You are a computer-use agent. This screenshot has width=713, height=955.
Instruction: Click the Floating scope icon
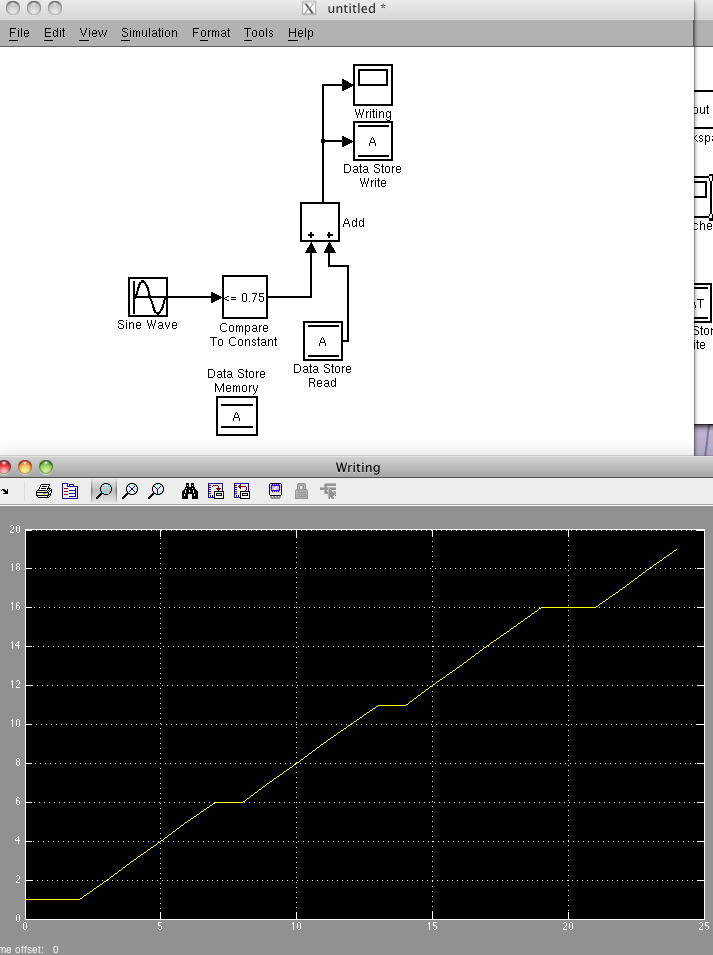(275, 491)
